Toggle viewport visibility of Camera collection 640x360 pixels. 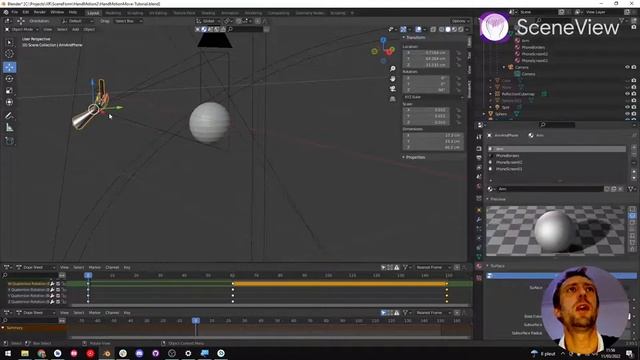click(x=627, y=67)
